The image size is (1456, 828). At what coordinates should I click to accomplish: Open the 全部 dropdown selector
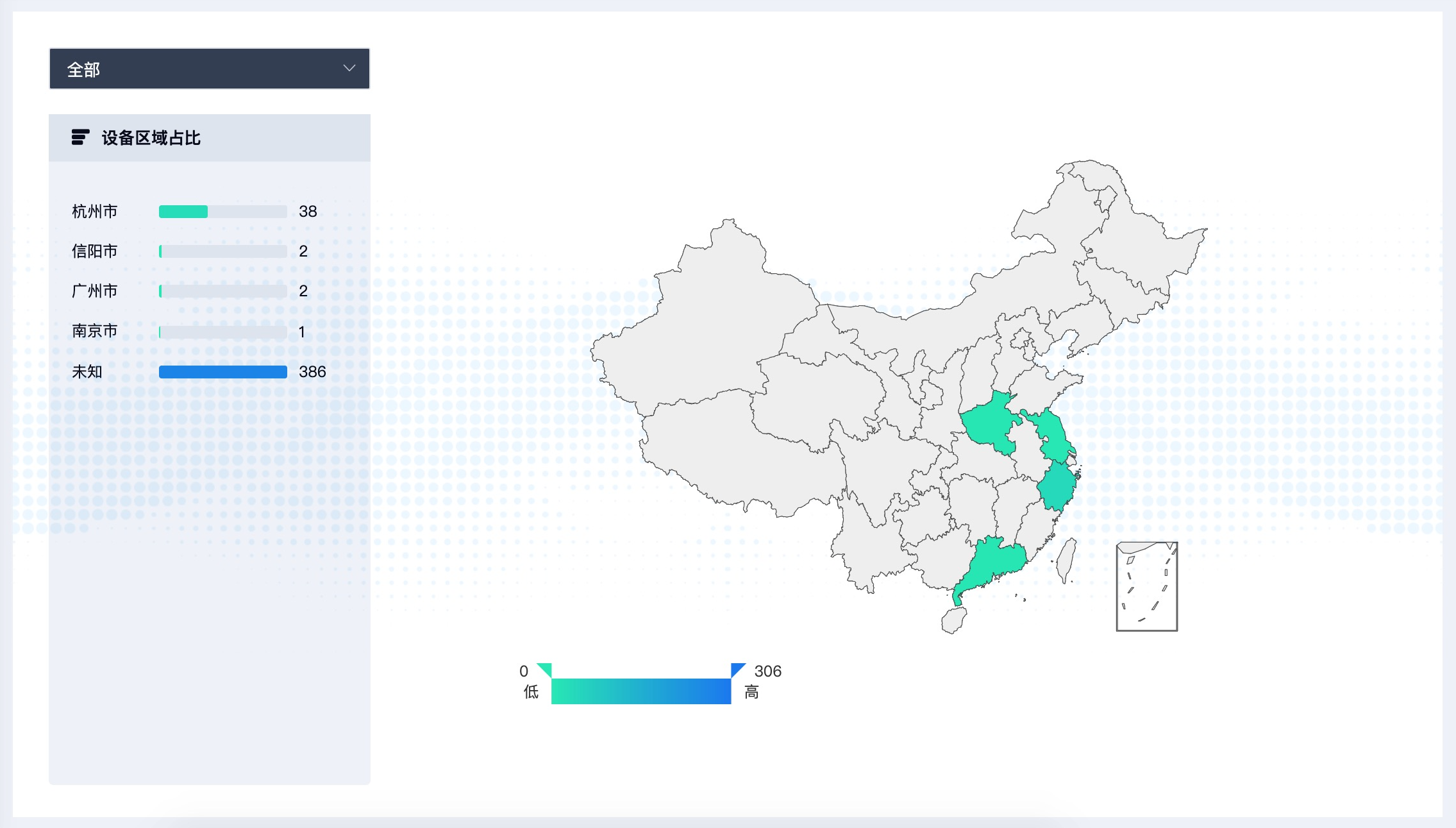click(209, 69)
